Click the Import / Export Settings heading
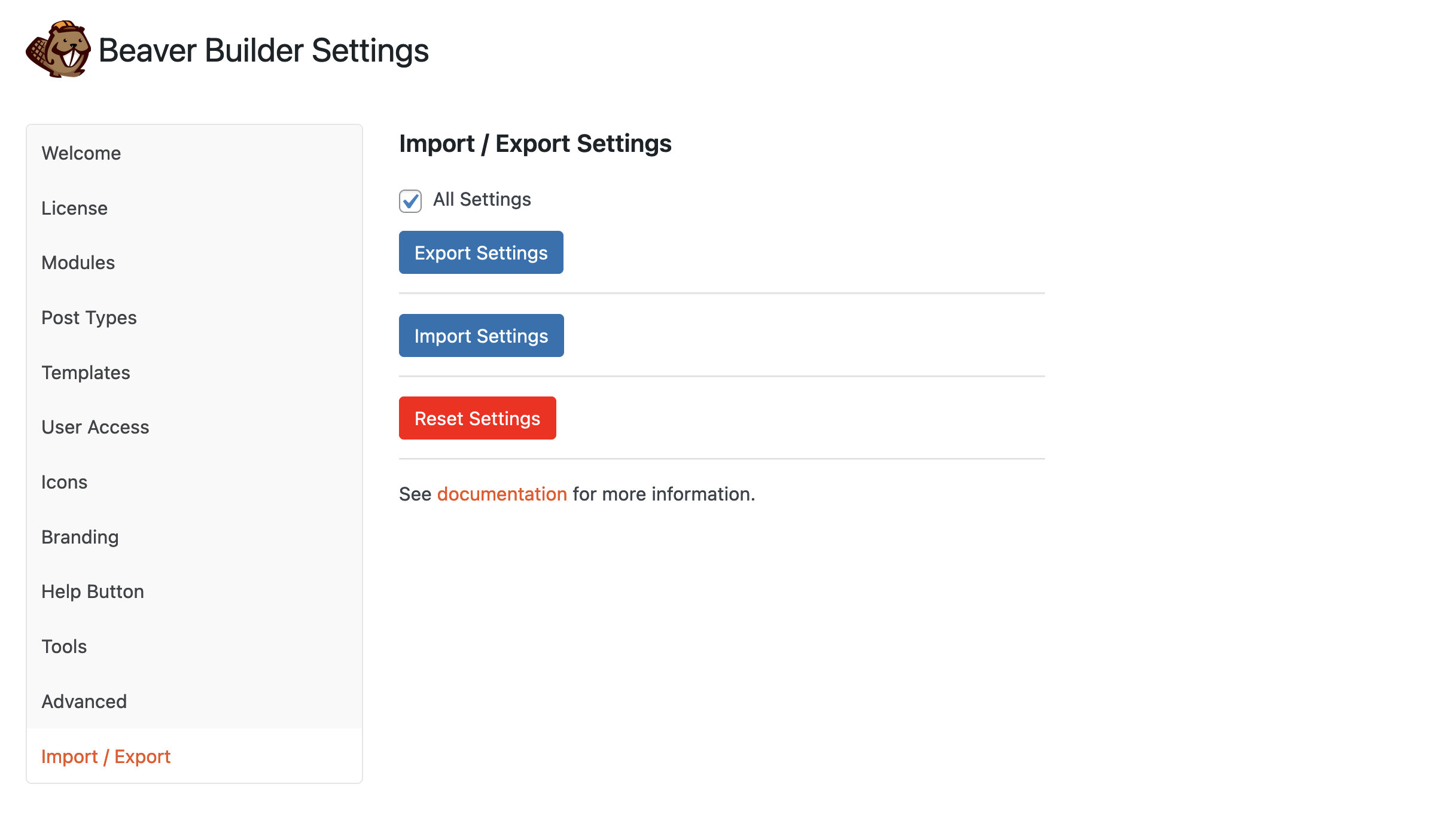This screenshot has width=1456, height=836. click(535, 143)
